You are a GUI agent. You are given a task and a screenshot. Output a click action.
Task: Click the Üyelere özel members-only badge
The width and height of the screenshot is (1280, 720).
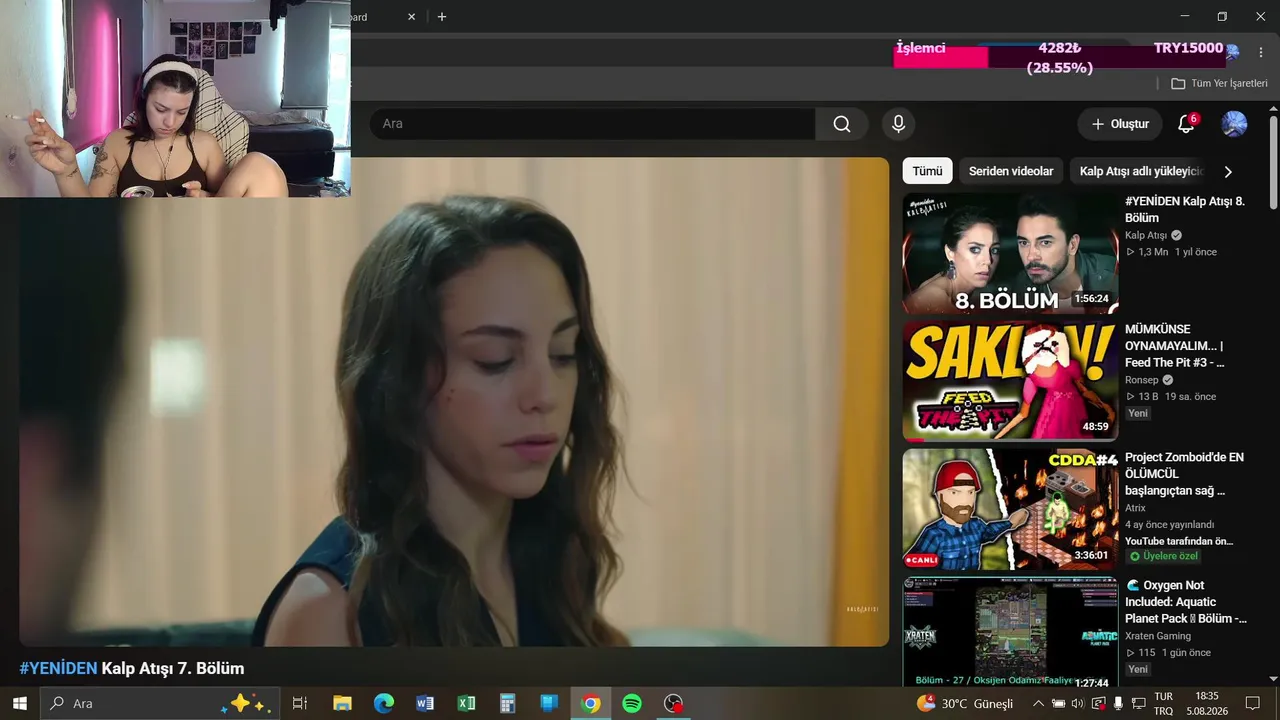[1163, 556]
